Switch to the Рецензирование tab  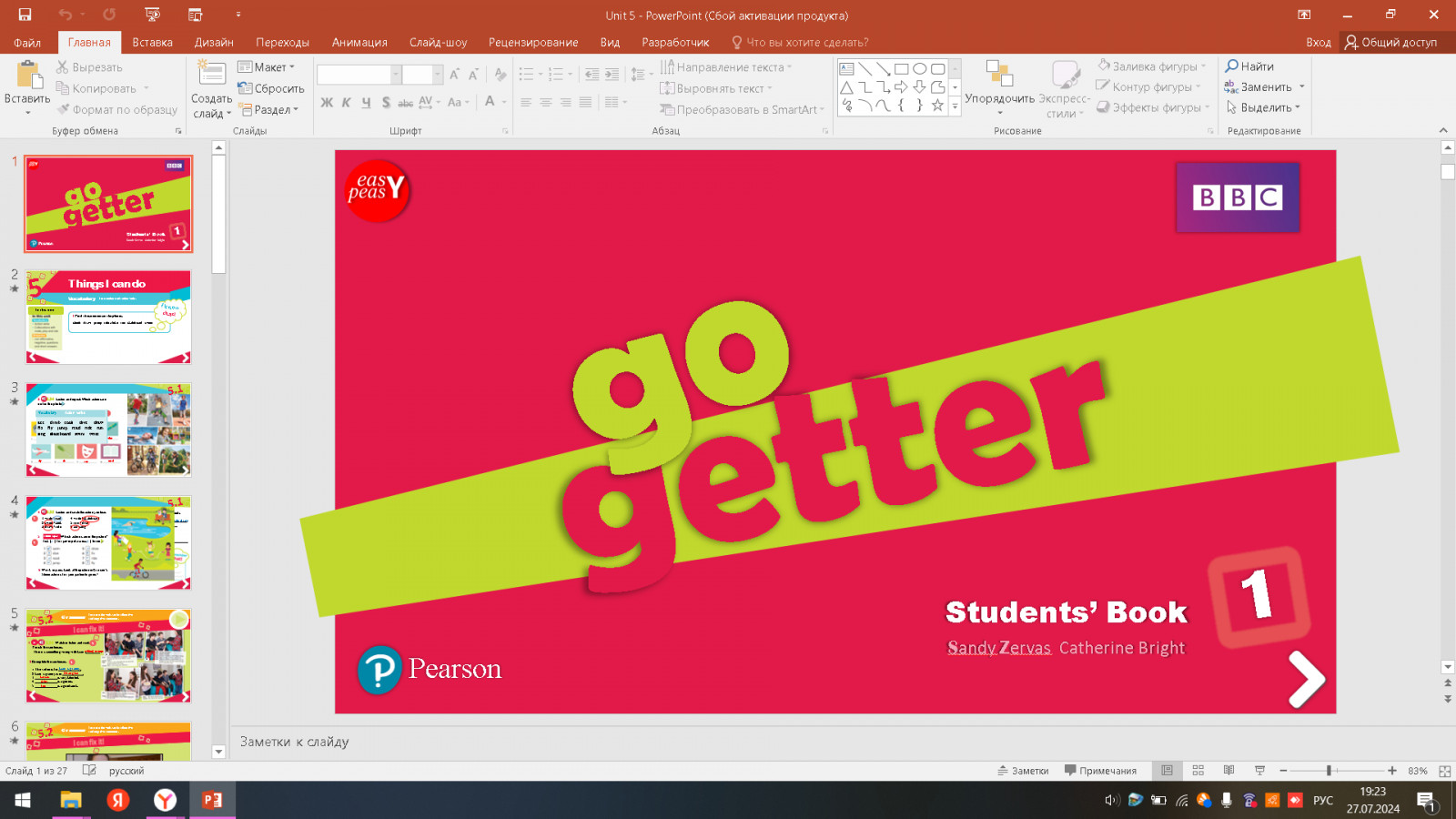[x=533, y=42]
